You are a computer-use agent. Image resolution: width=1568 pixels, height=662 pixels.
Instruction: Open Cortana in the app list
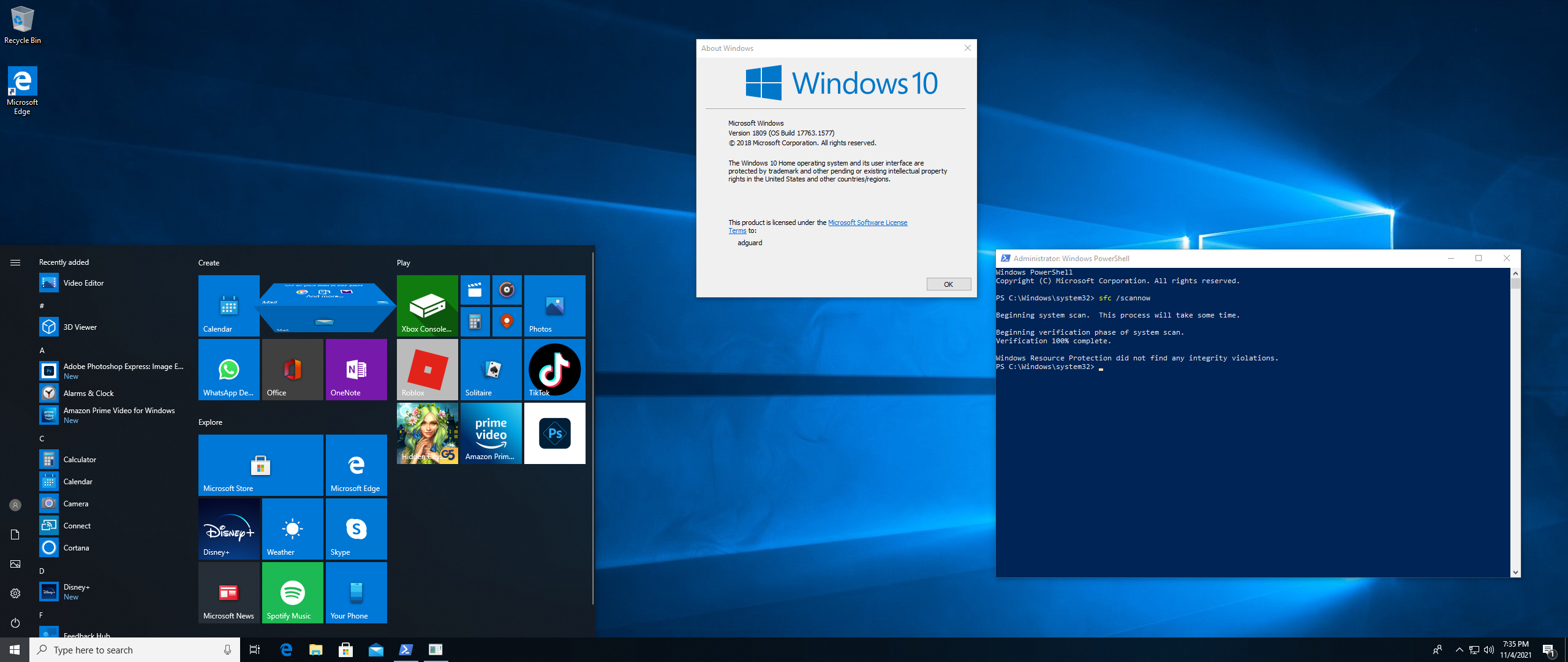pos(111,547)
